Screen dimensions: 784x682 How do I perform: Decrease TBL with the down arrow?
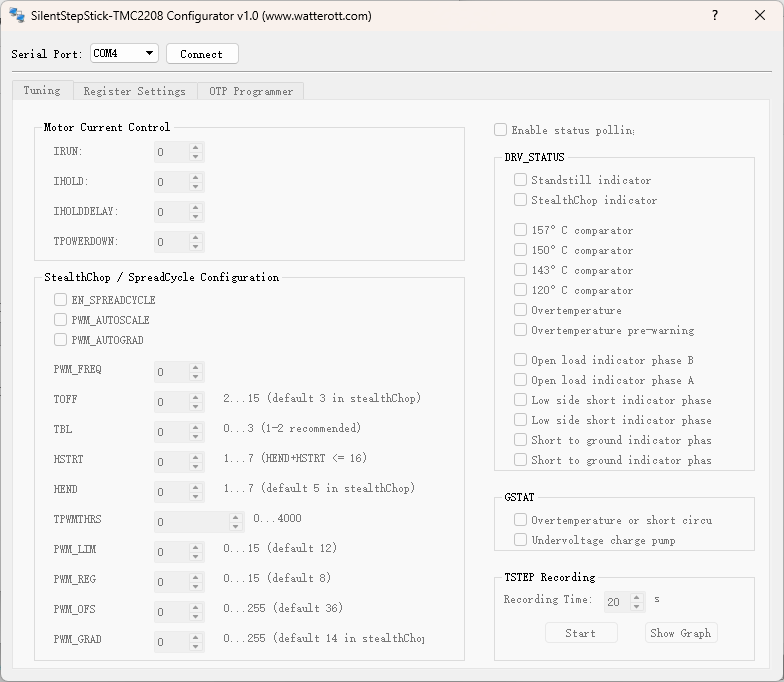[196, 436]
